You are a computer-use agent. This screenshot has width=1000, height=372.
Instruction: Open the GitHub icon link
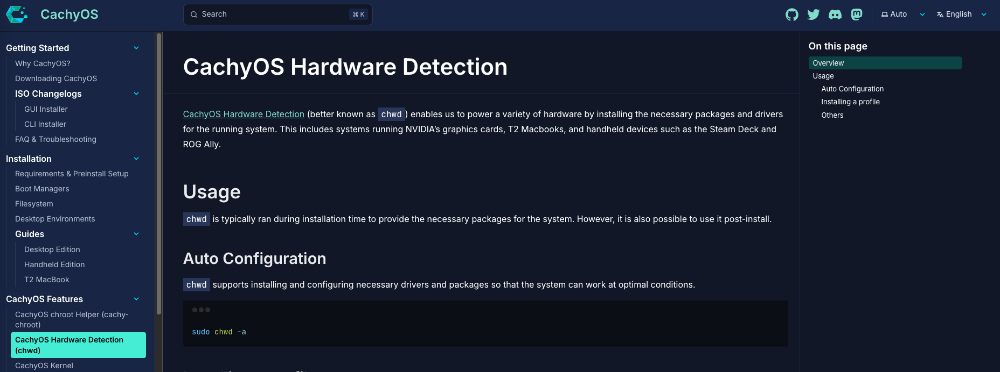click(x=791, y=15)
